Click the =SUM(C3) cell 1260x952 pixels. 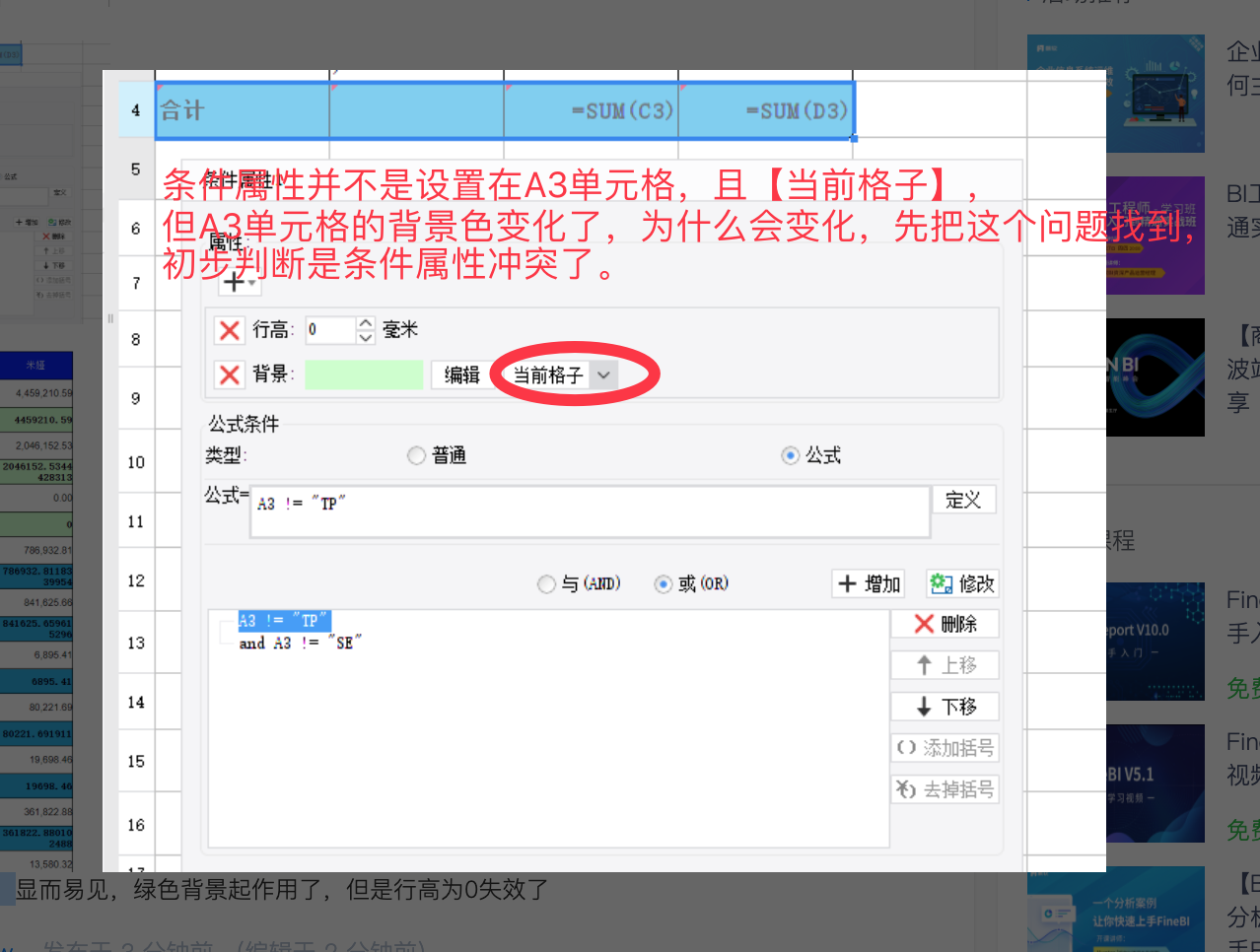click(591, 110)
